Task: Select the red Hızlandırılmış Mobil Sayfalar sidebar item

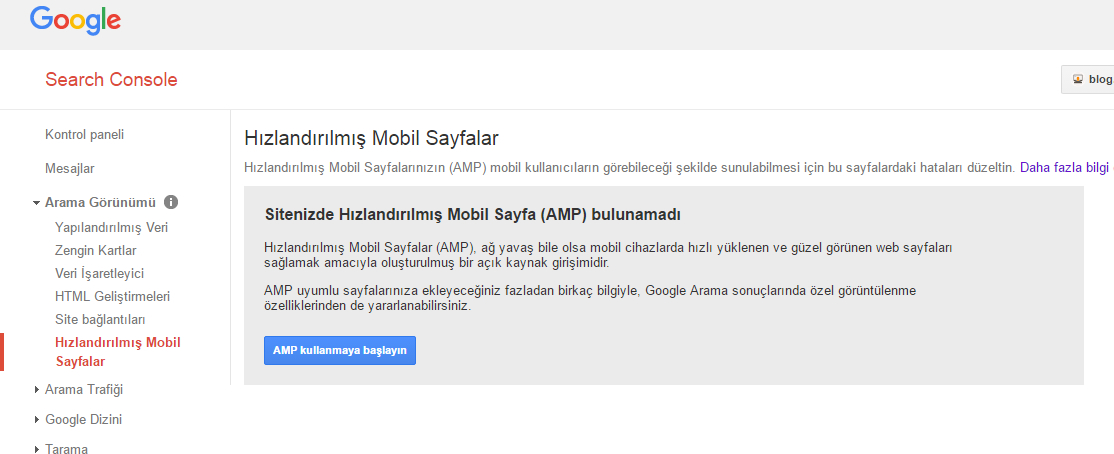Action: tap(117, 351)
